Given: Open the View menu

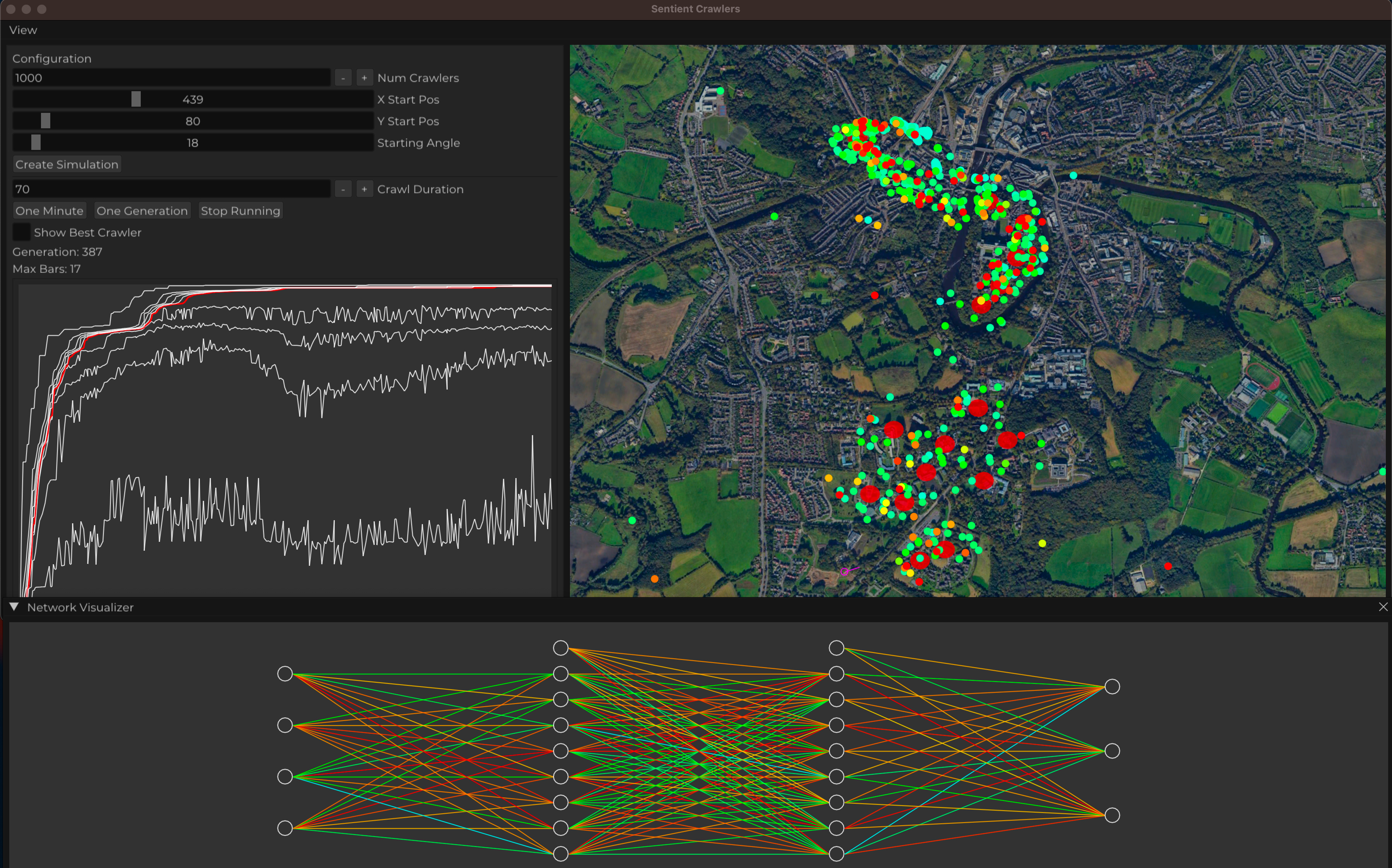Looking at the screenshot, I should click(23, 30).
